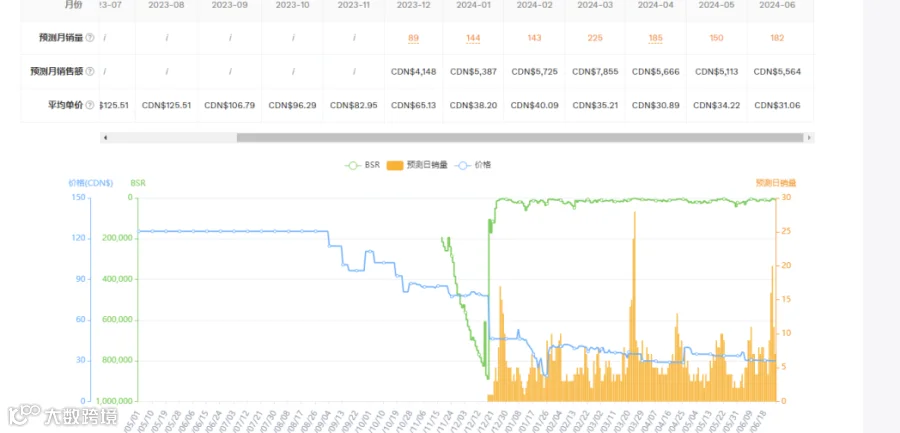Click help icon beside 预测月销量

click(x=90, y=38)
